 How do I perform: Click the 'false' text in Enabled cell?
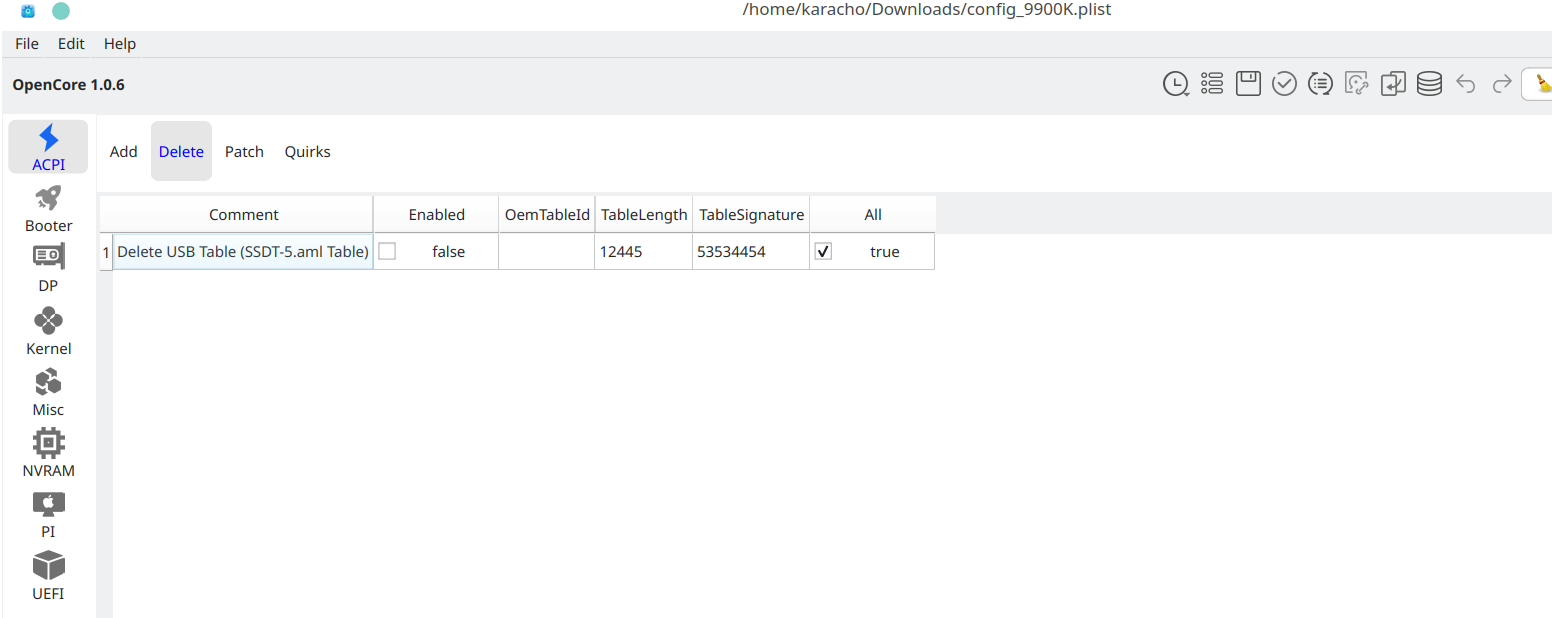(x=449, y=252)
